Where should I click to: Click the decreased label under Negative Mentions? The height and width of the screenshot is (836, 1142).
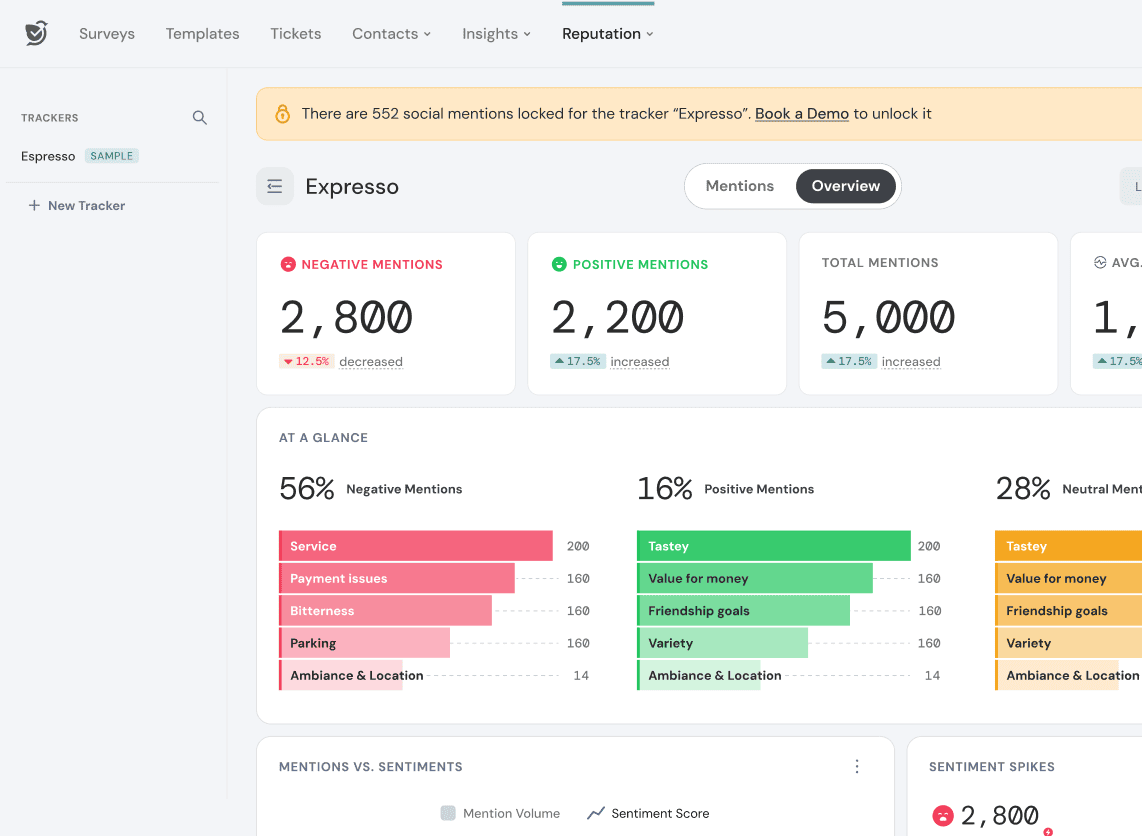tap(371, 361)
